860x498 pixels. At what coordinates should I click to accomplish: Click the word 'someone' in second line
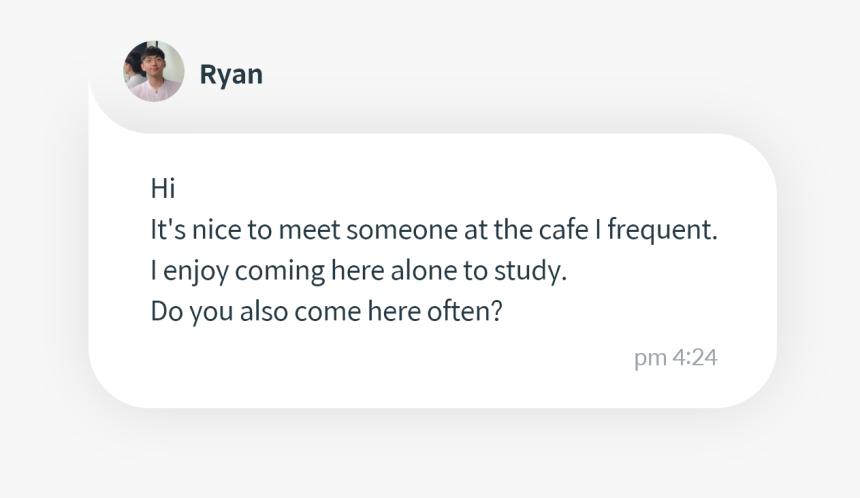coord(402,229)
